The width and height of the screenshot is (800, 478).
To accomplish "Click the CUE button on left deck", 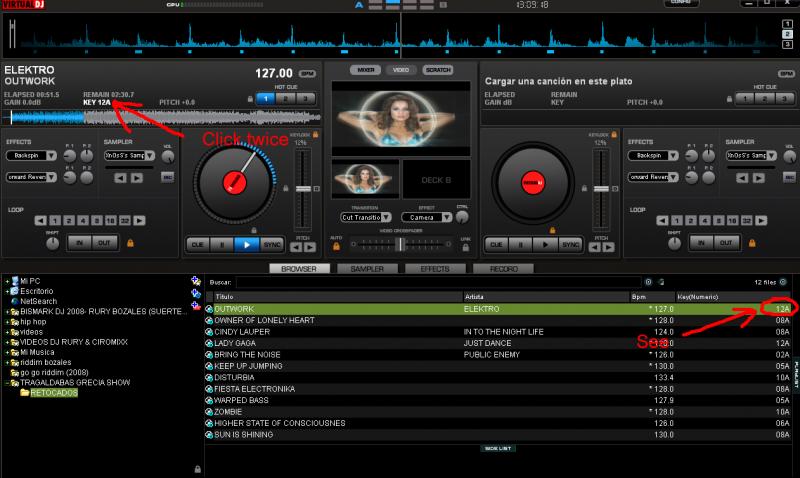I will click(x=197, y=245).
